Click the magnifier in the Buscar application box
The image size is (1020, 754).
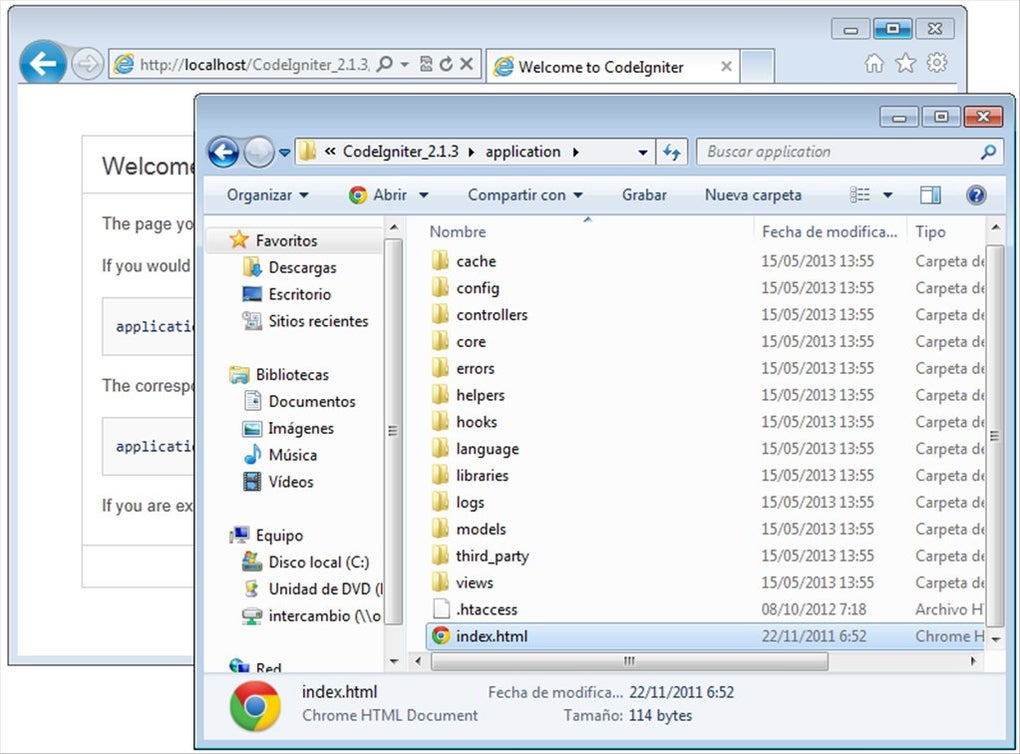coord(988,151)
